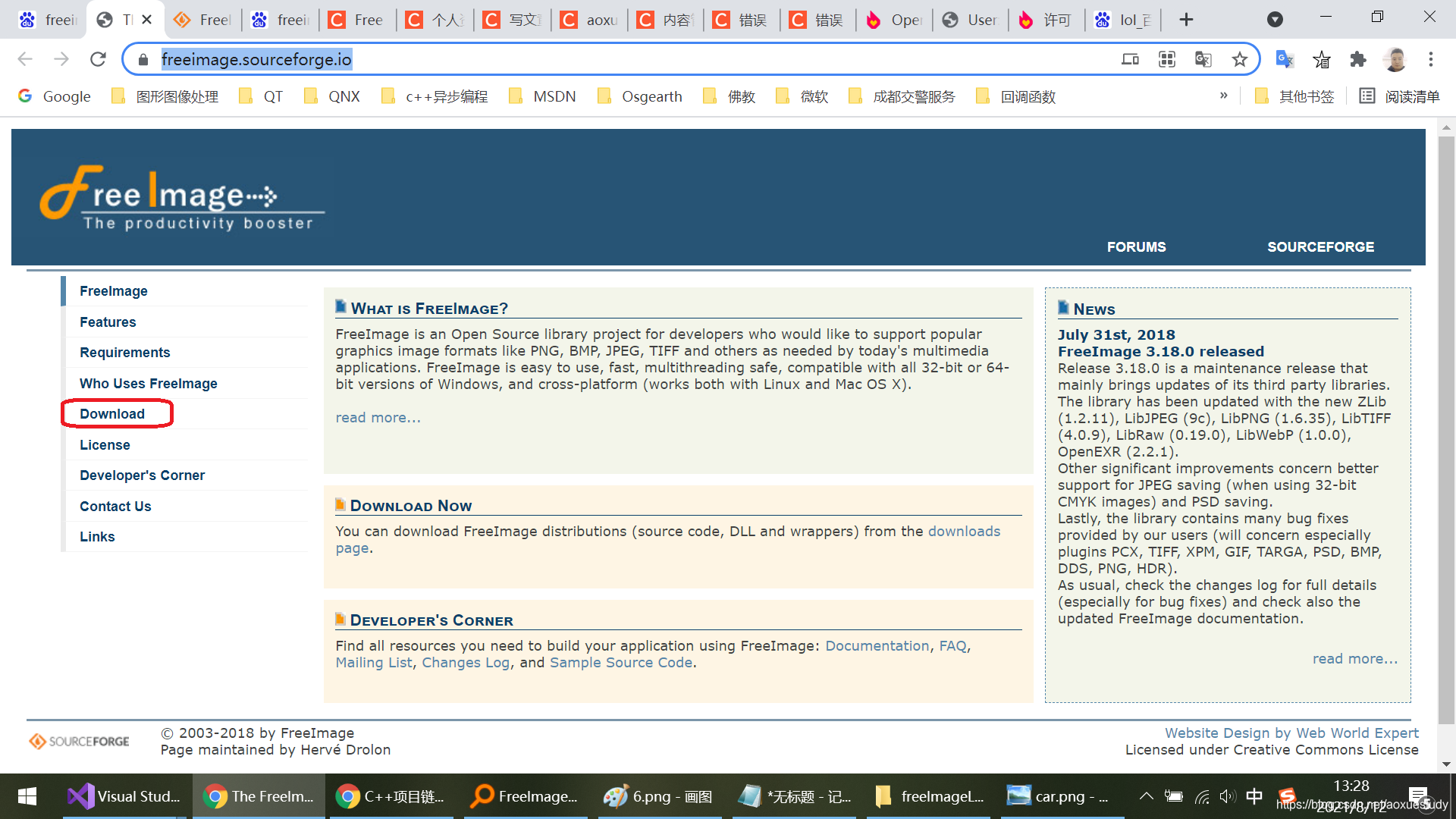Viewport: 1456px width, 819px height.
Task: Select the FORUMS navigation item
Action: click(x=1136, y=247)
